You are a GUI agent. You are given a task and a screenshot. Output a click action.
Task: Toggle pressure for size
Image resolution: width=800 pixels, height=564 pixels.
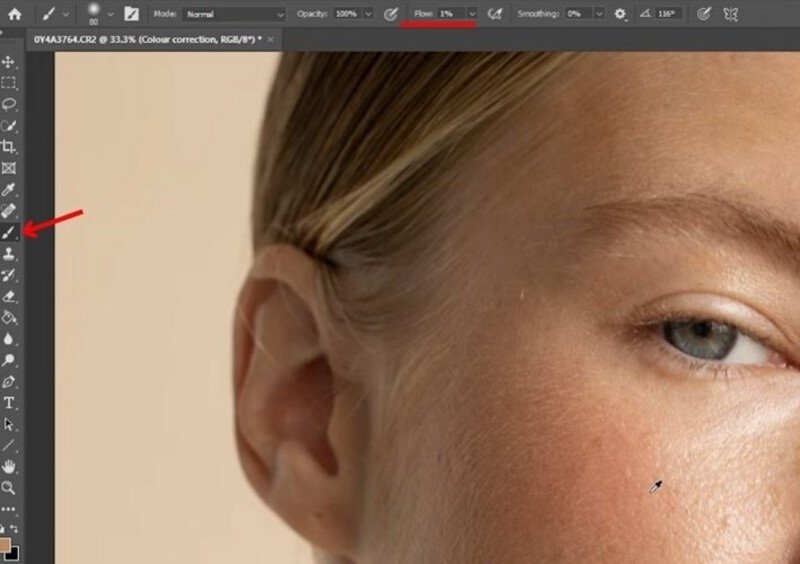pos(704,14)
